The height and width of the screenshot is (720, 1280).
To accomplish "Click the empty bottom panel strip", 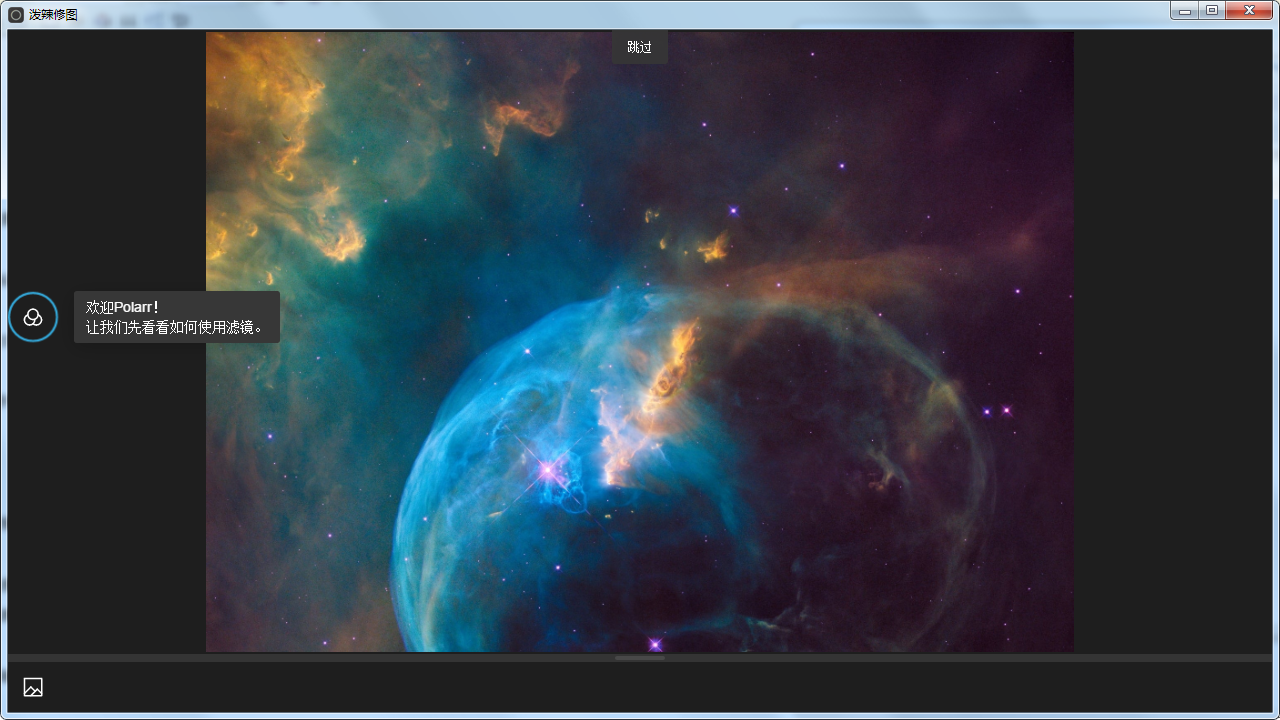I will [x=640, y=688].
